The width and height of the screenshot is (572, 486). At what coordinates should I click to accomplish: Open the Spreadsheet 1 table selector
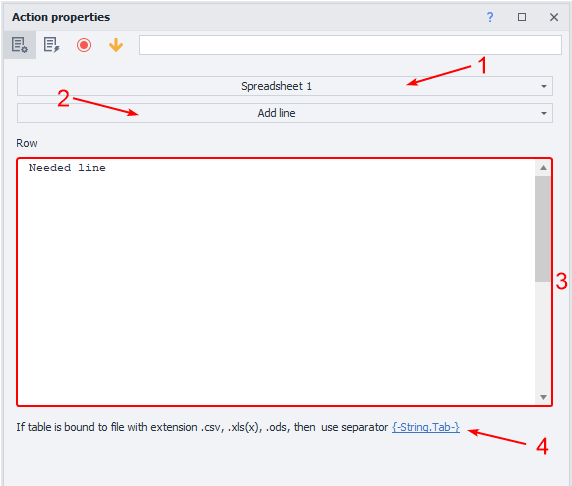[x=285, y=86]
